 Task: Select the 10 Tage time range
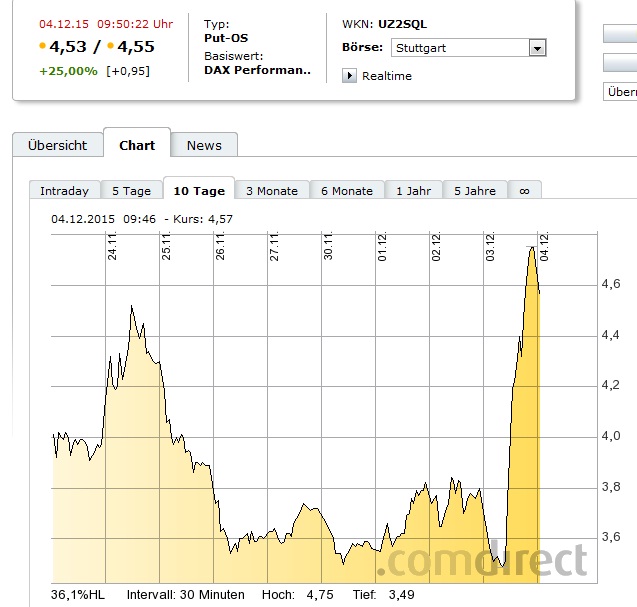199,191
